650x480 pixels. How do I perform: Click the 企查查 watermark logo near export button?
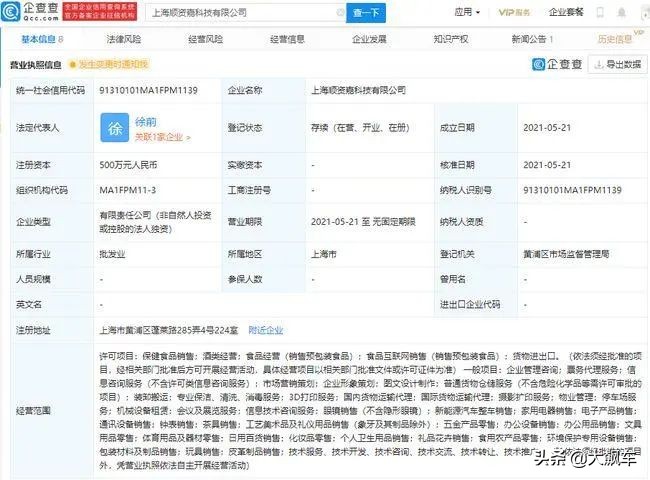(x=557, y=65)
